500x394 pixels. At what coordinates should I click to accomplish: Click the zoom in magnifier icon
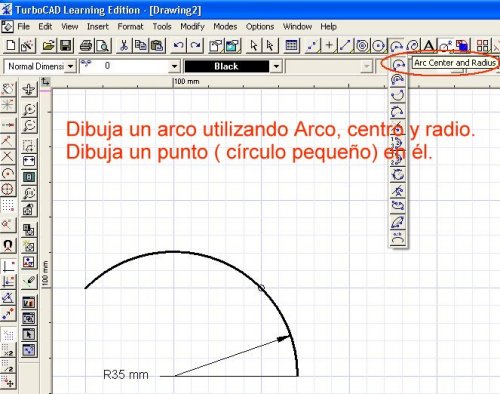tap(29, 109)
